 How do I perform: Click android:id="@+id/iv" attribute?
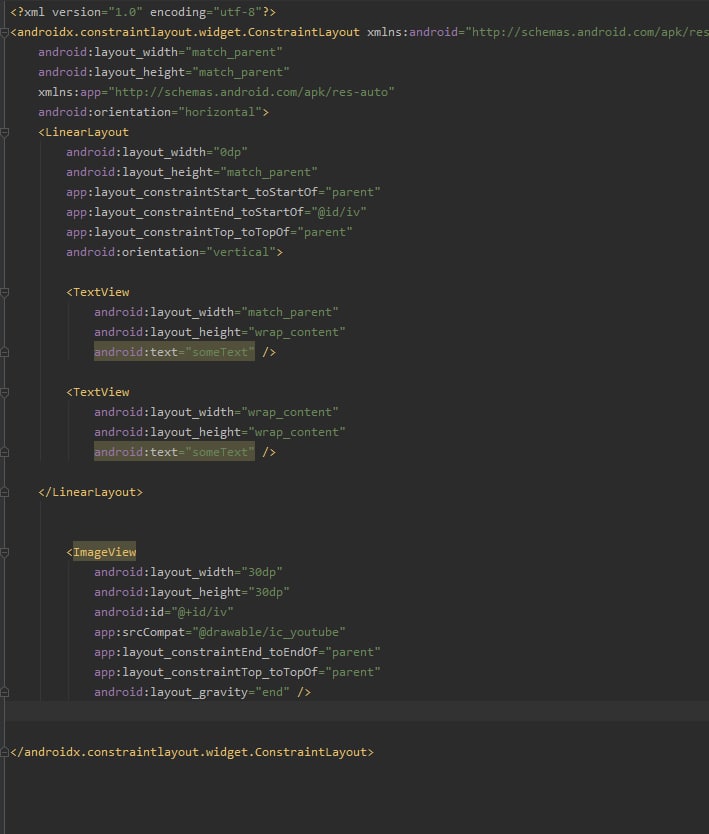[x=164, y=612]
